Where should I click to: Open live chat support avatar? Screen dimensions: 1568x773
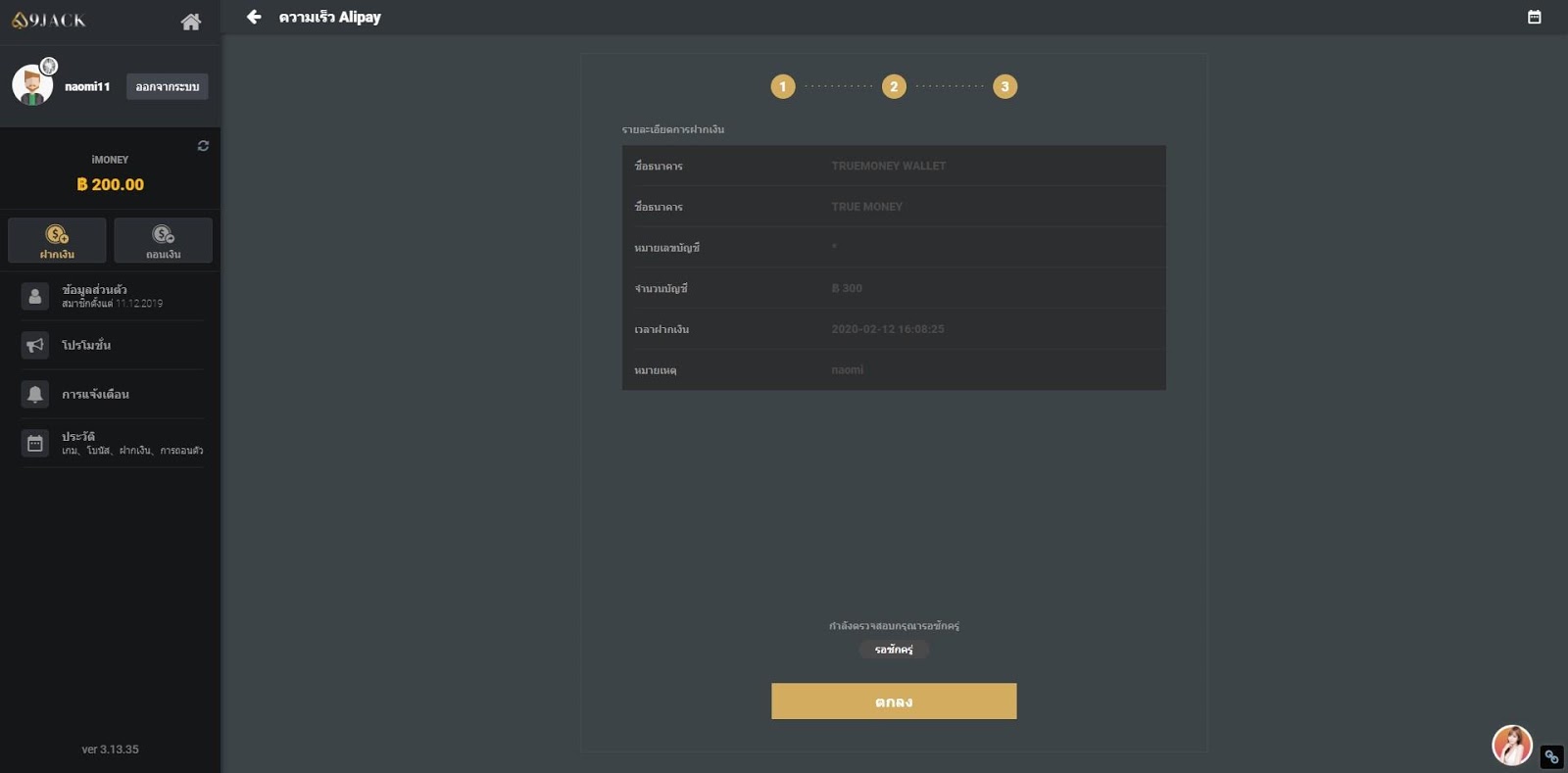1512,746
